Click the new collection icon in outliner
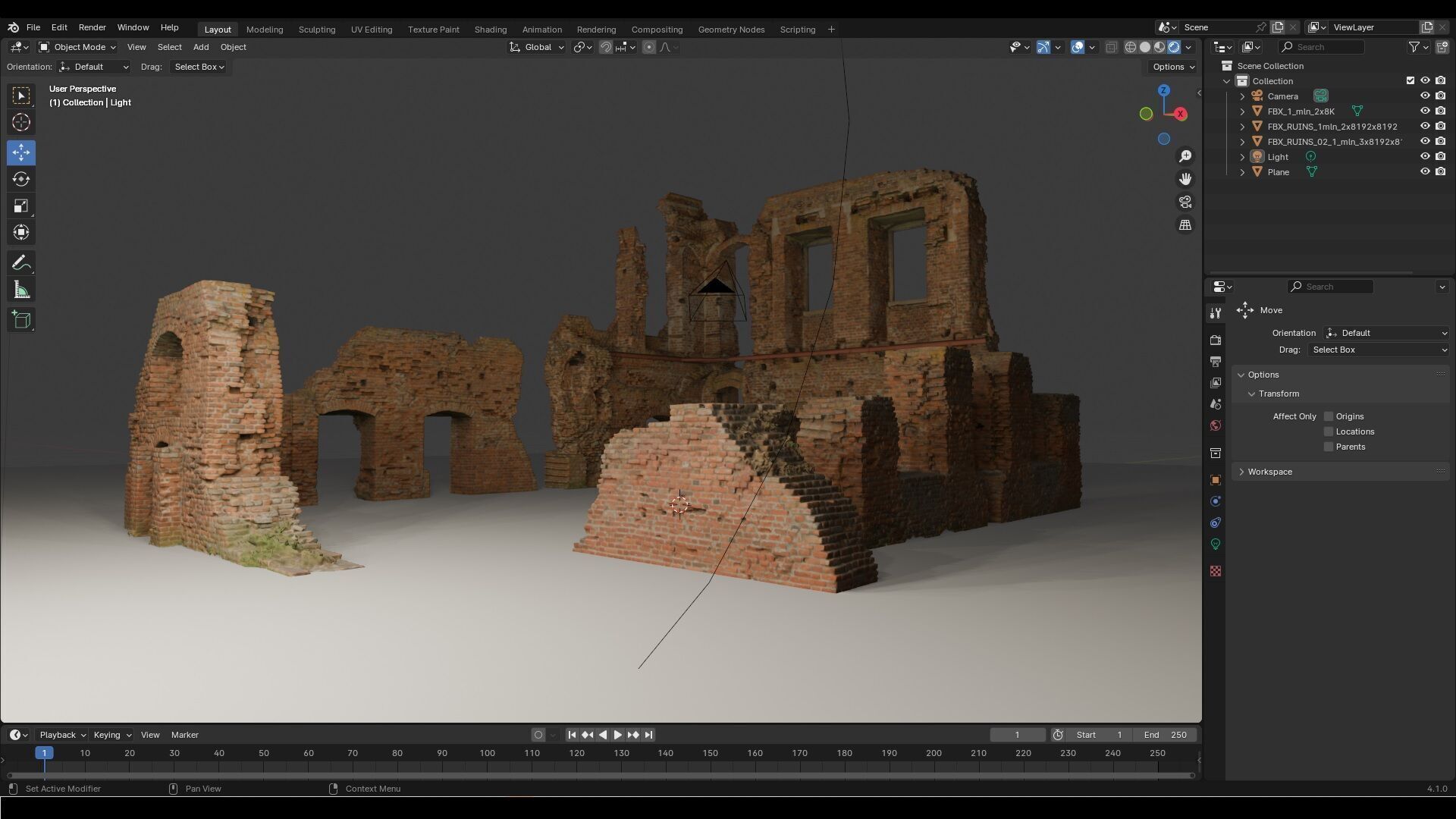1456x819 pixels. click(x=1442, y=47)
